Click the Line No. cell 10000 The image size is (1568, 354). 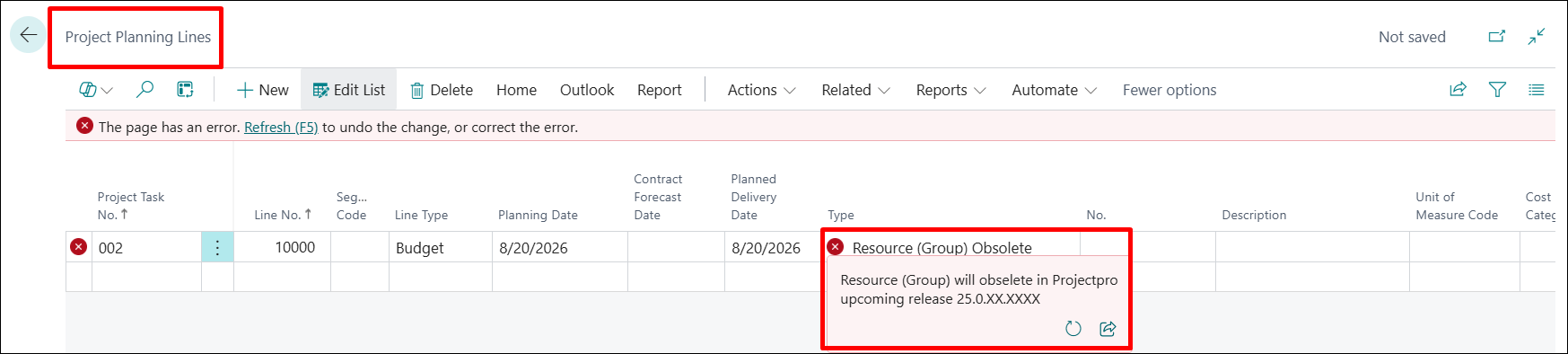282,247
